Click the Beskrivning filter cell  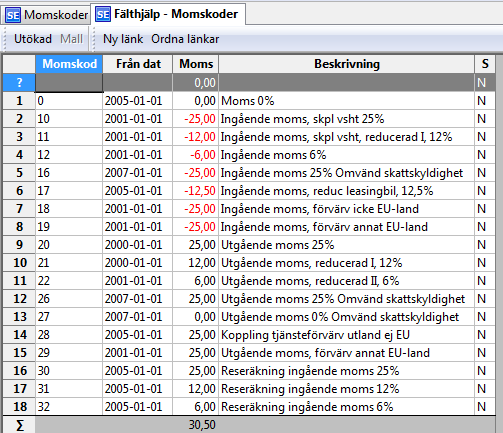coord(347,82)
